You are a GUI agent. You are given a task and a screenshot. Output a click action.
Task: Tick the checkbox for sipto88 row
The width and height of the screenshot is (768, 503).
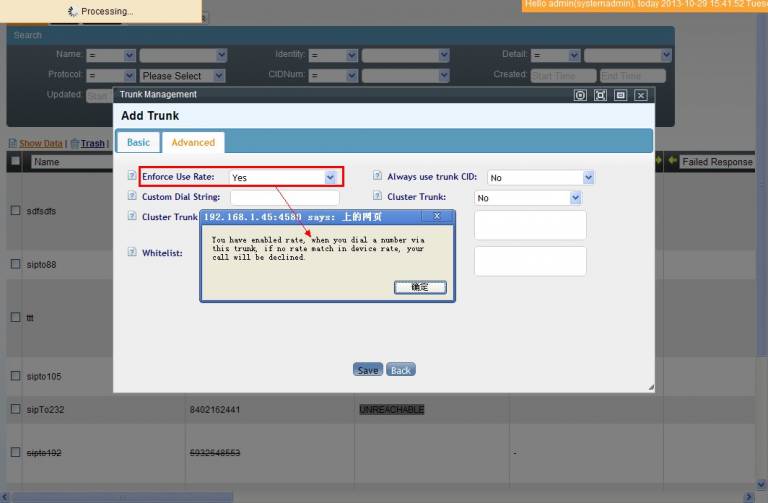15,264
